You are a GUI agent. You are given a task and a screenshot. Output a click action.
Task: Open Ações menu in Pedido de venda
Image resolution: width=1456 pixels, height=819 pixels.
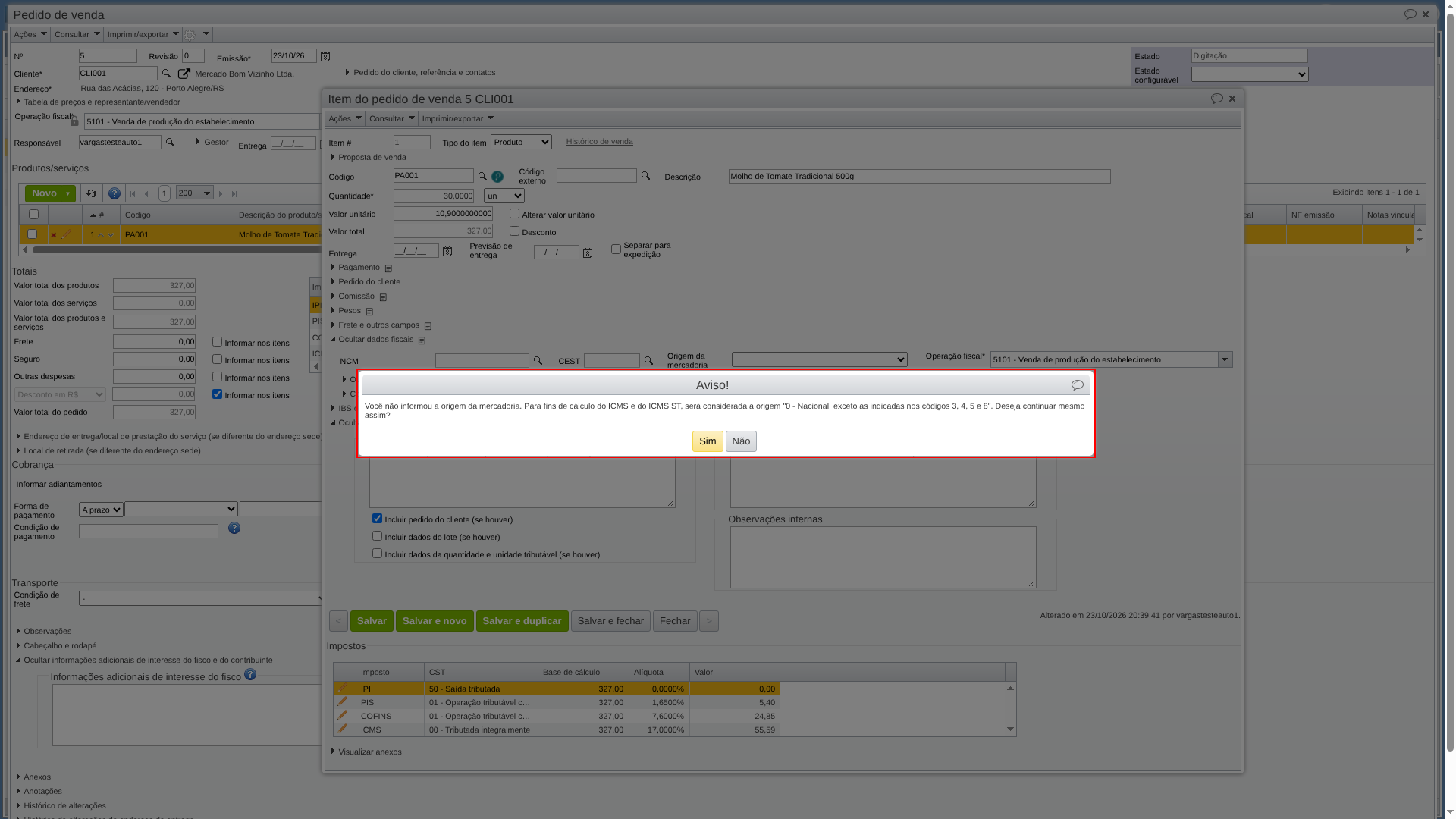pos(30,34)
